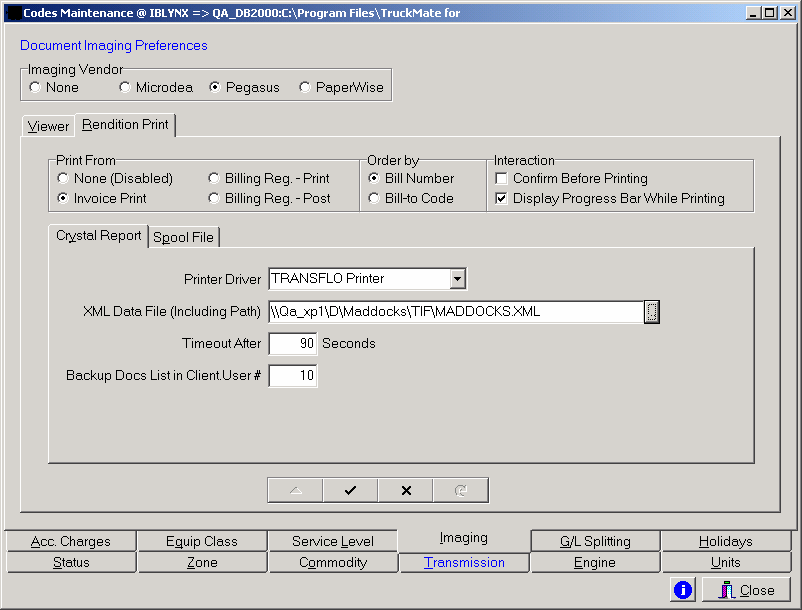Click the up-arrow edit record button

pos(295,490)
